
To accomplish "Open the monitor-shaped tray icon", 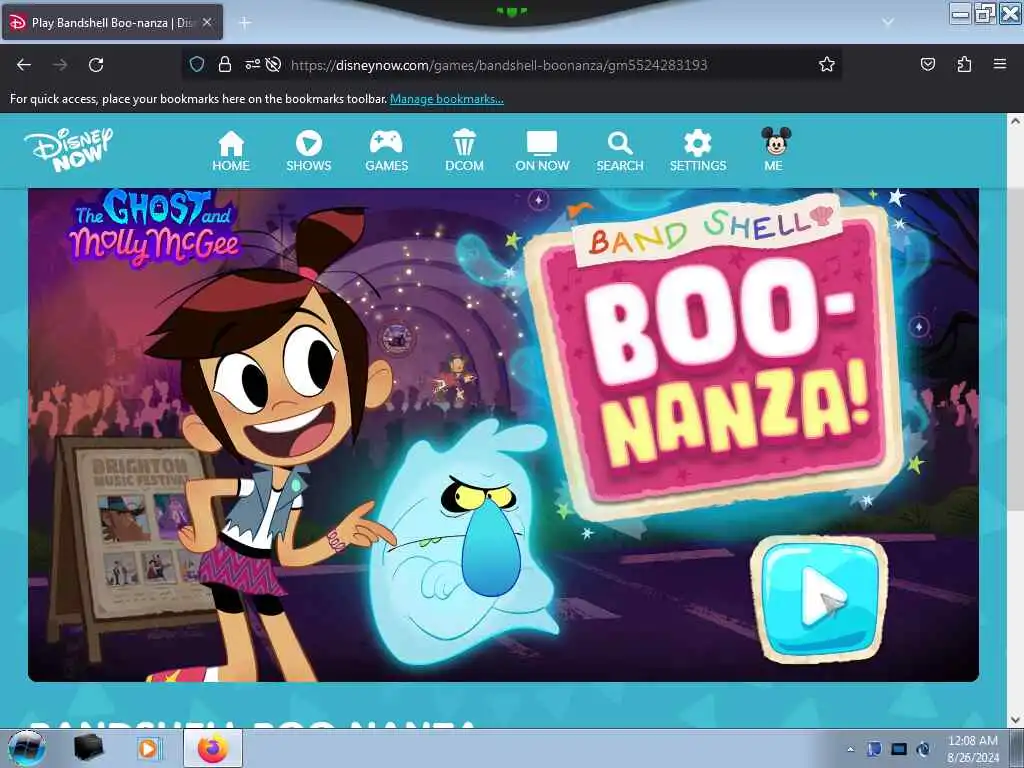I will [x=899, y=749].
